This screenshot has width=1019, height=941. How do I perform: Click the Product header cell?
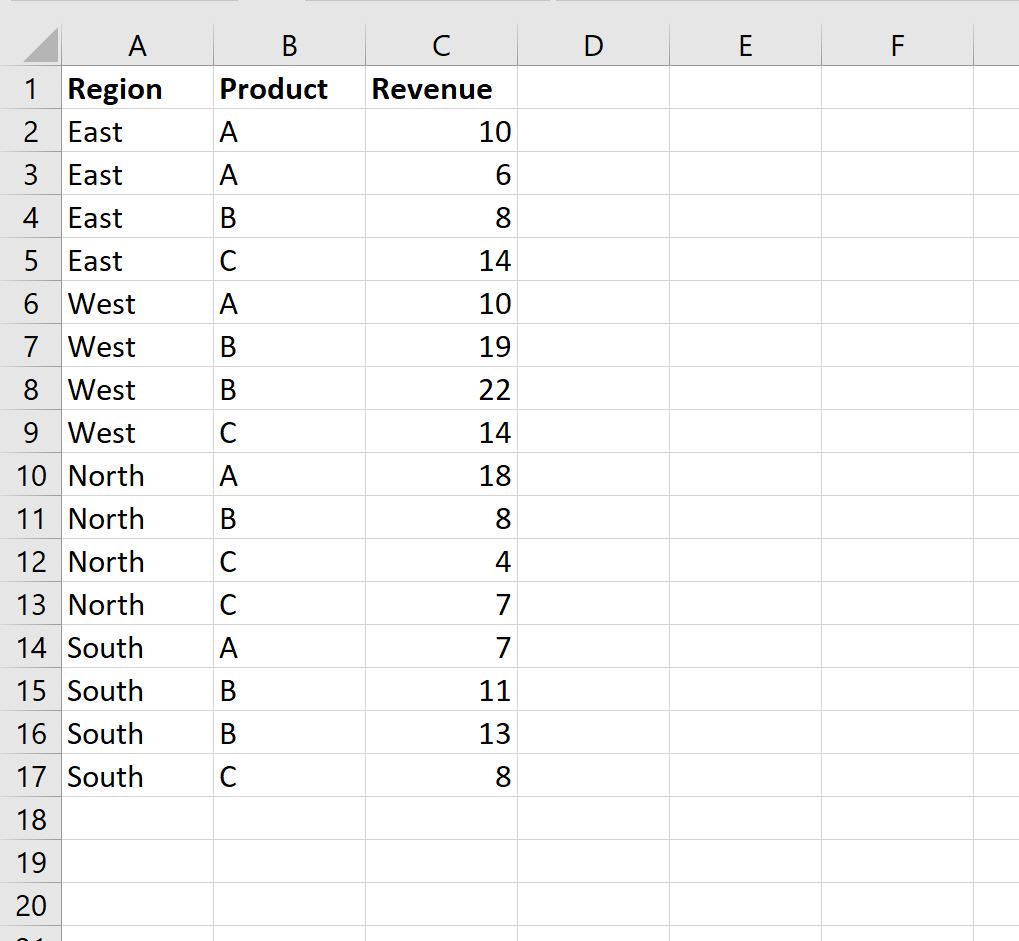[289, 89]
